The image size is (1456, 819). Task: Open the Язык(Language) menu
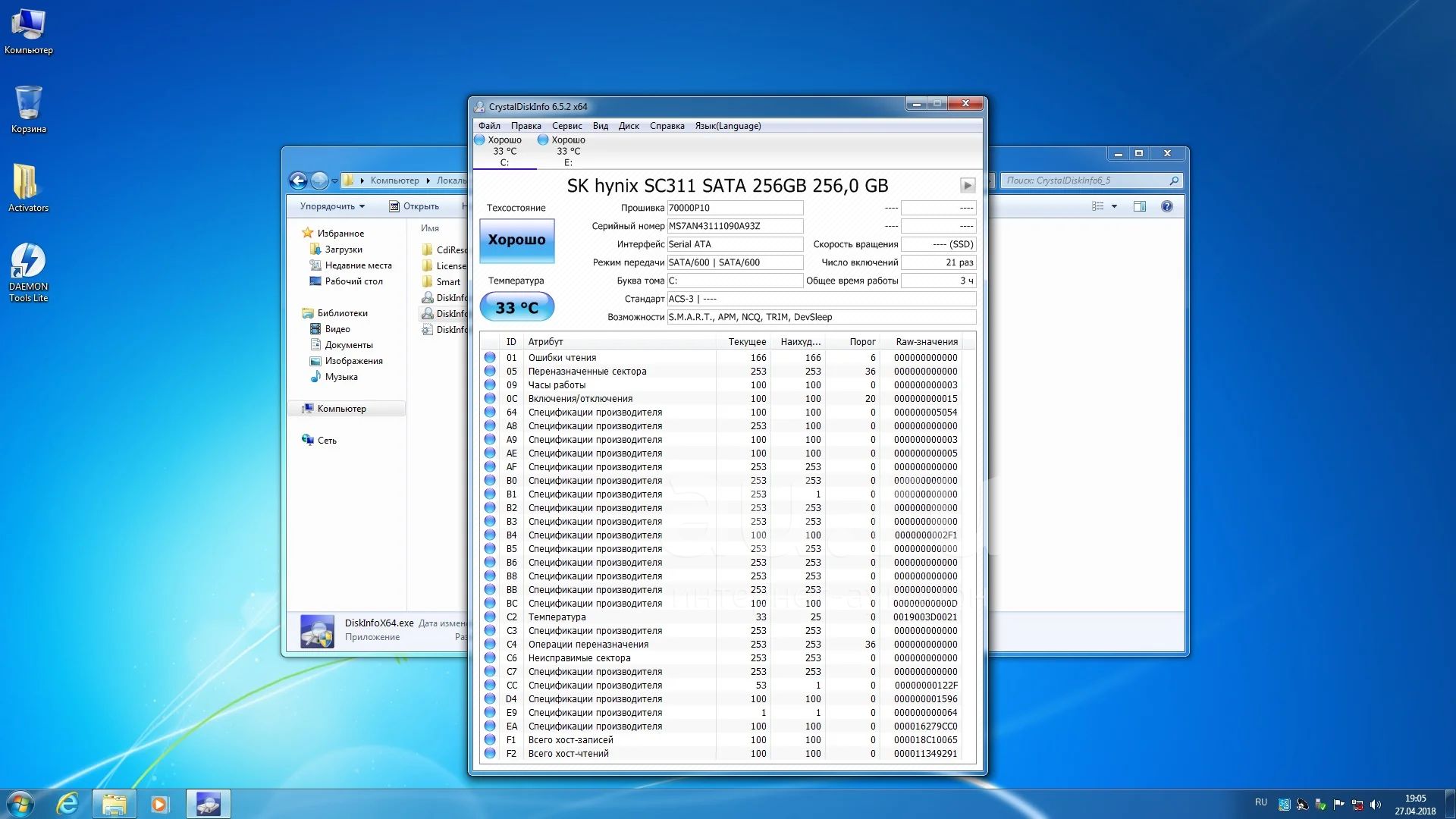727,126
